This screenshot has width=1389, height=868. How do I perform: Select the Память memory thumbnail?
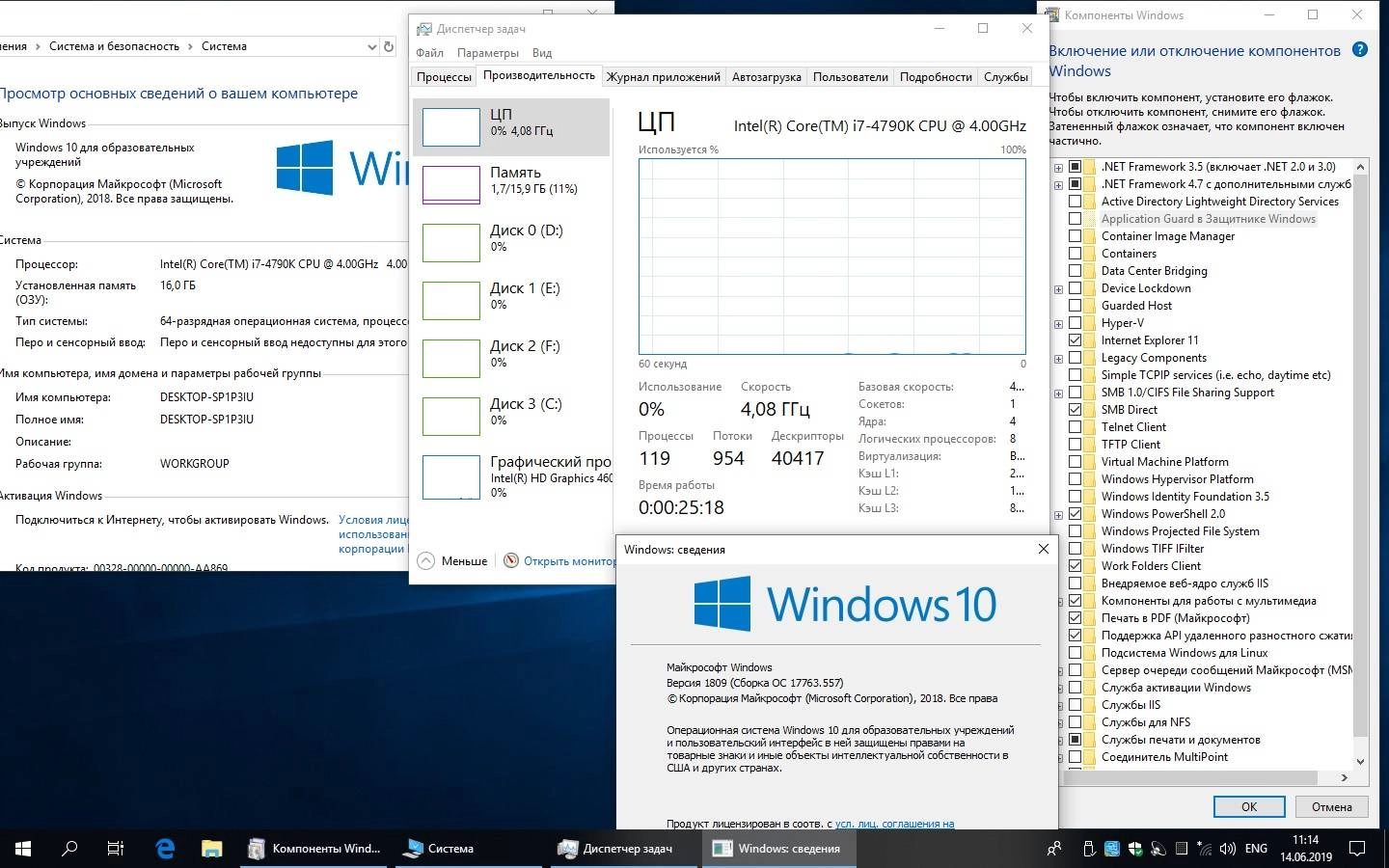pyautogui.click(x=451, y=184)
